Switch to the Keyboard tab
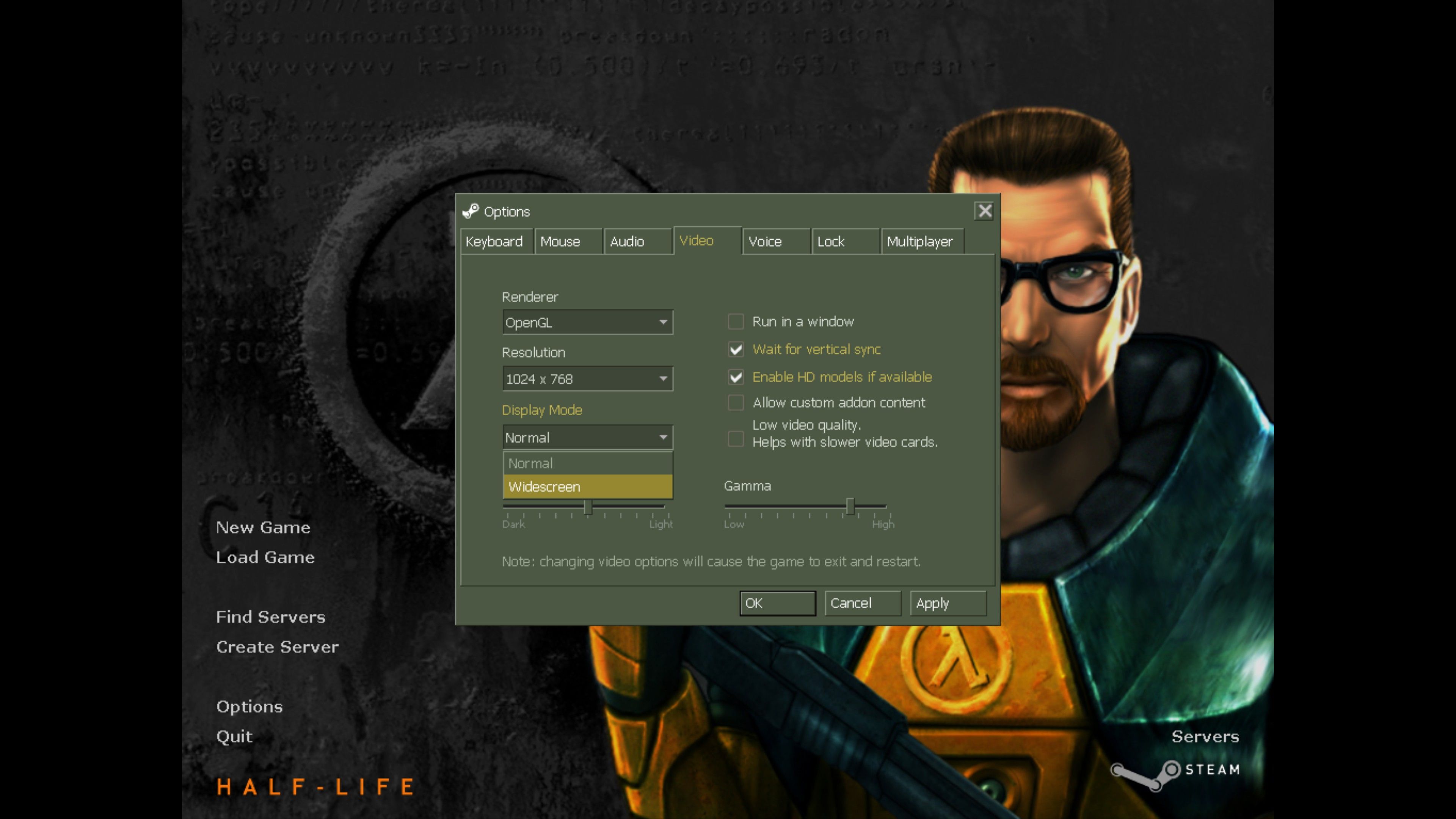 (496, 242)
